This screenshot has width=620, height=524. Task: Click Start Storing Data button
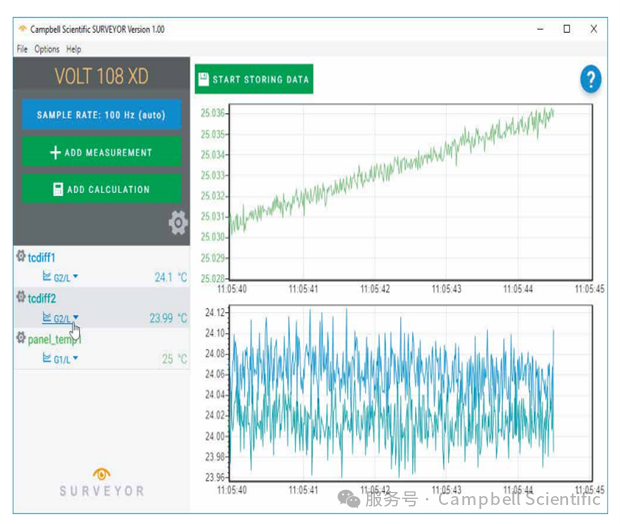click(x=254, y=80)
